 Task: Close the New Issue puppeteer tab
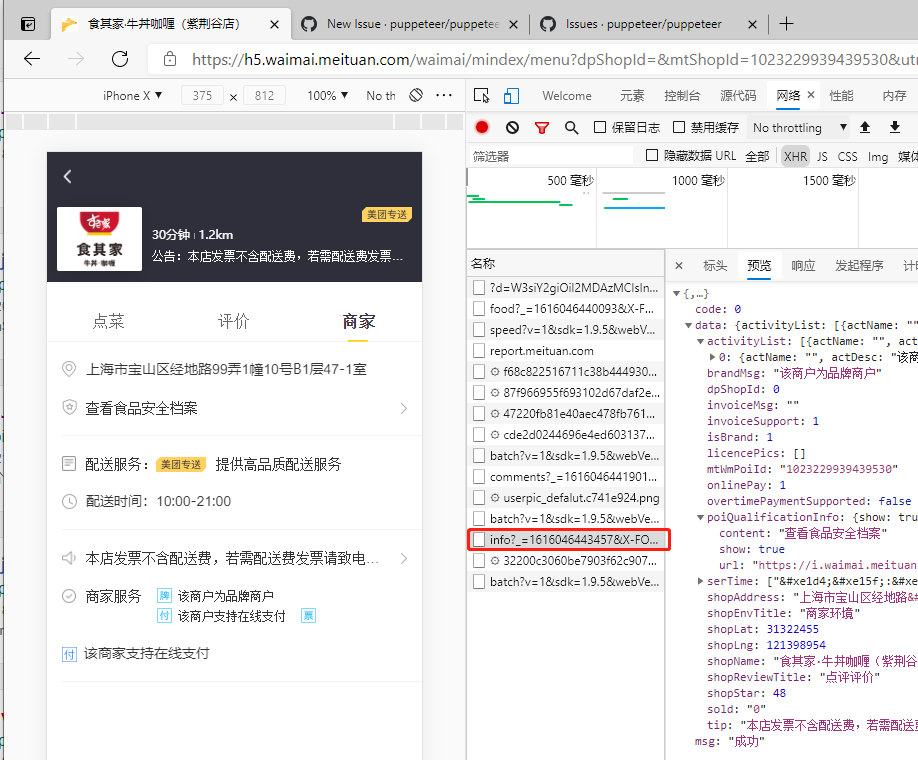click(x=513, y=25)
